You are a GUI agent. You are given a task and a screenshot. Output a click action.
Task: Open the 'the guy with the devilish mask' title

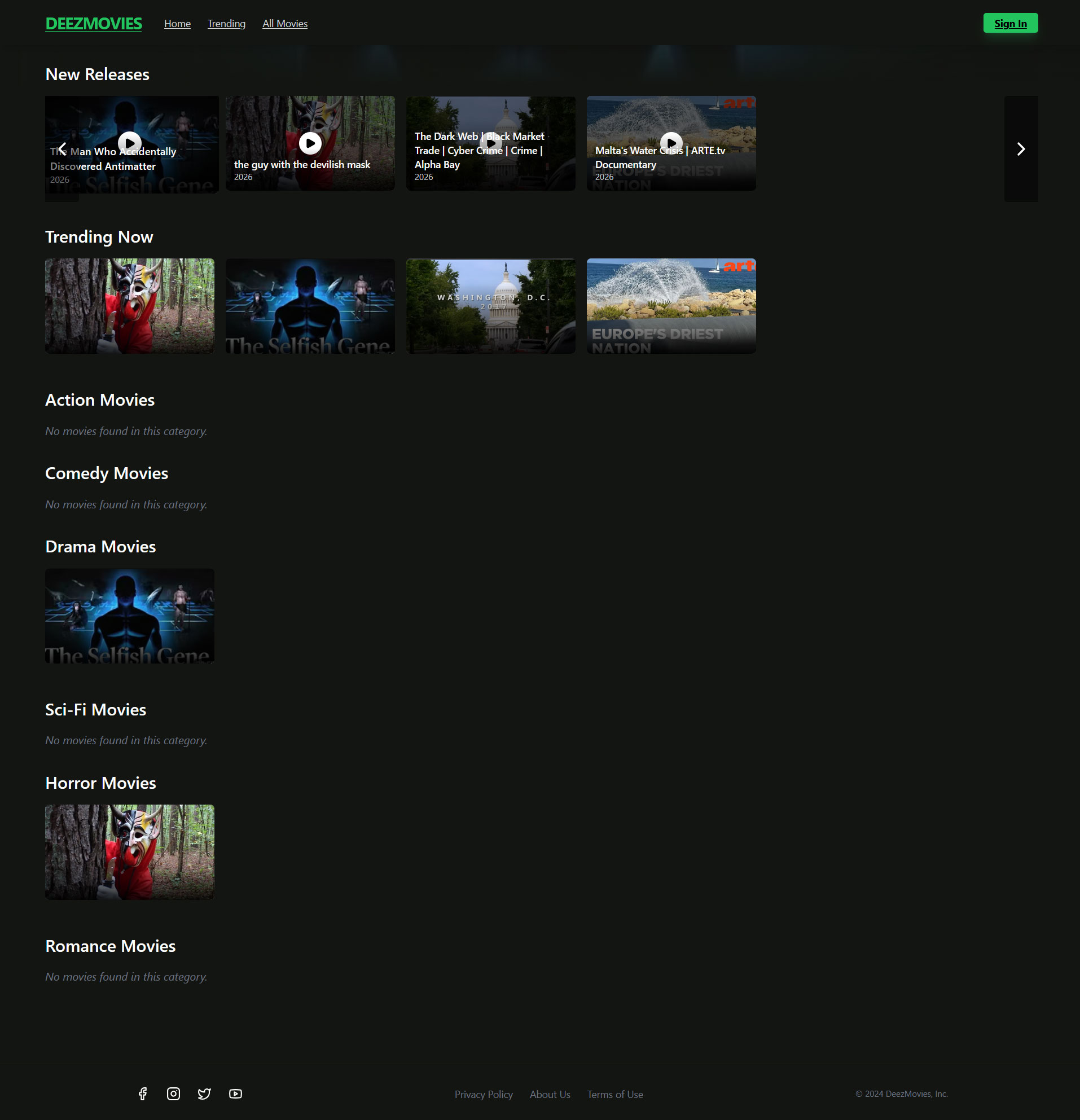pos(302,165)
